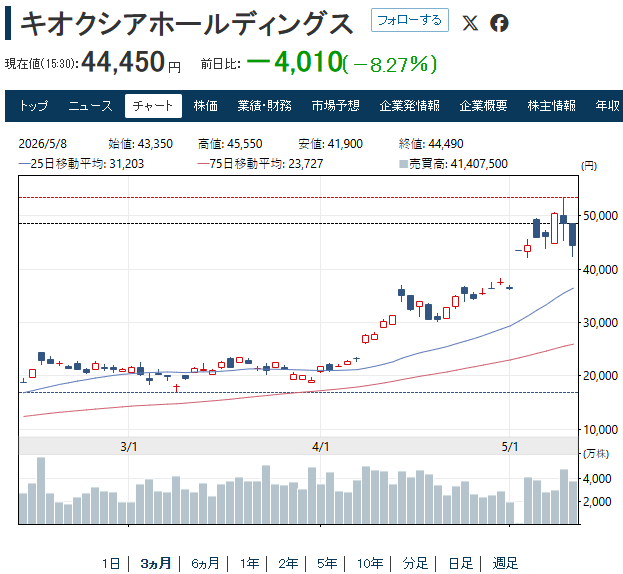
Task: Click the 始値: 43,350 value
Action: [140, 143]
